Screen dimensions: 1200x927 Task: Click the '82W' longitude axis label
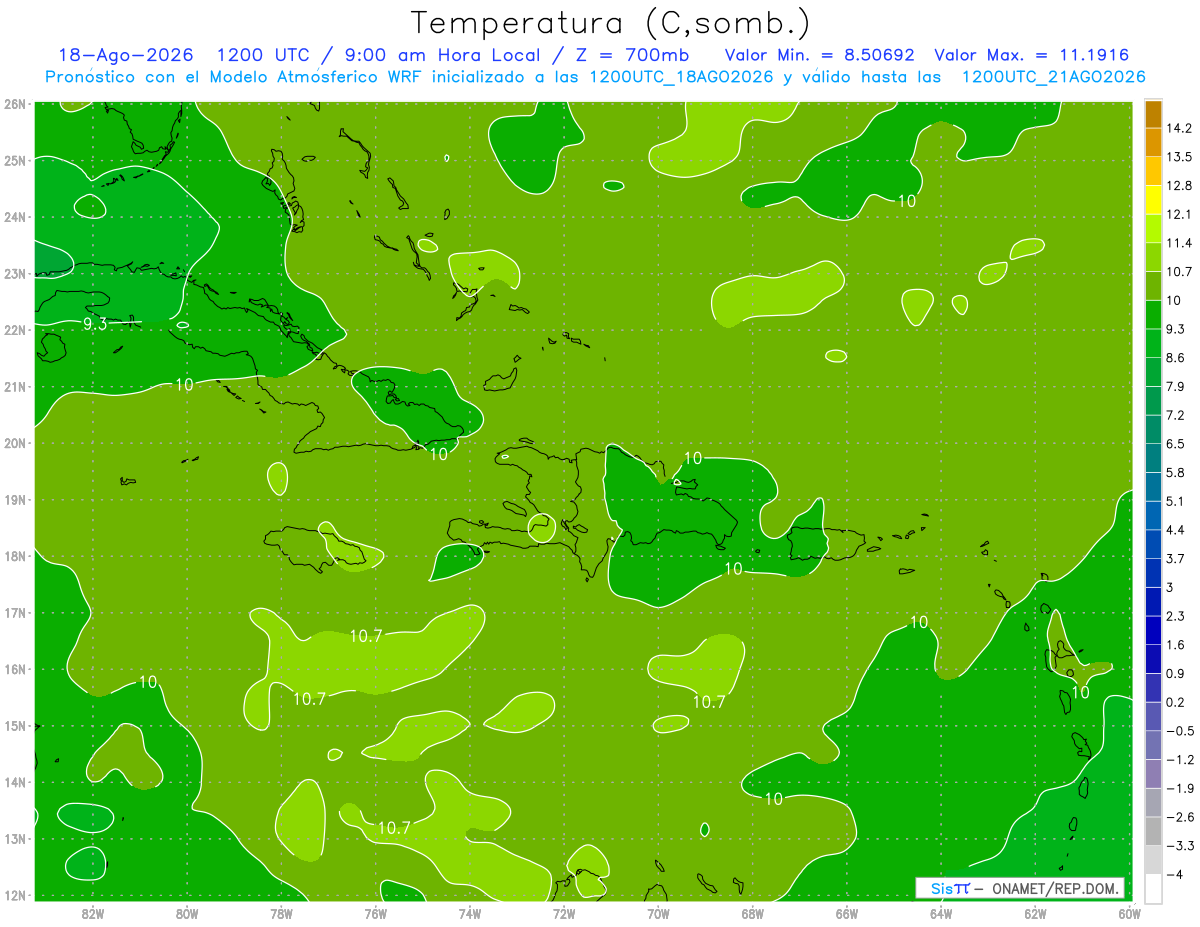93,913
